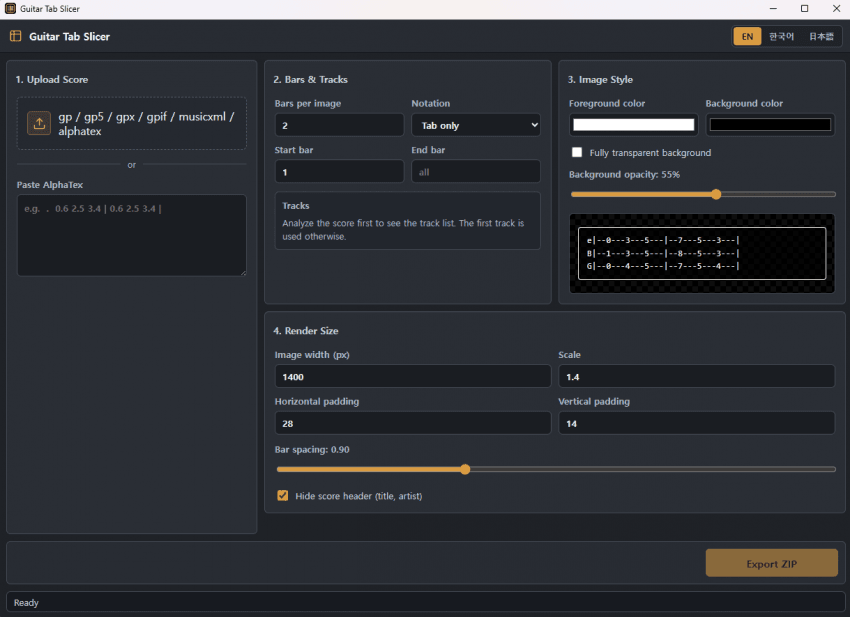Screen dimensions: 850x617
Task: Enable Fully transparent background checkbox
Action: click(x=577, y=152)
